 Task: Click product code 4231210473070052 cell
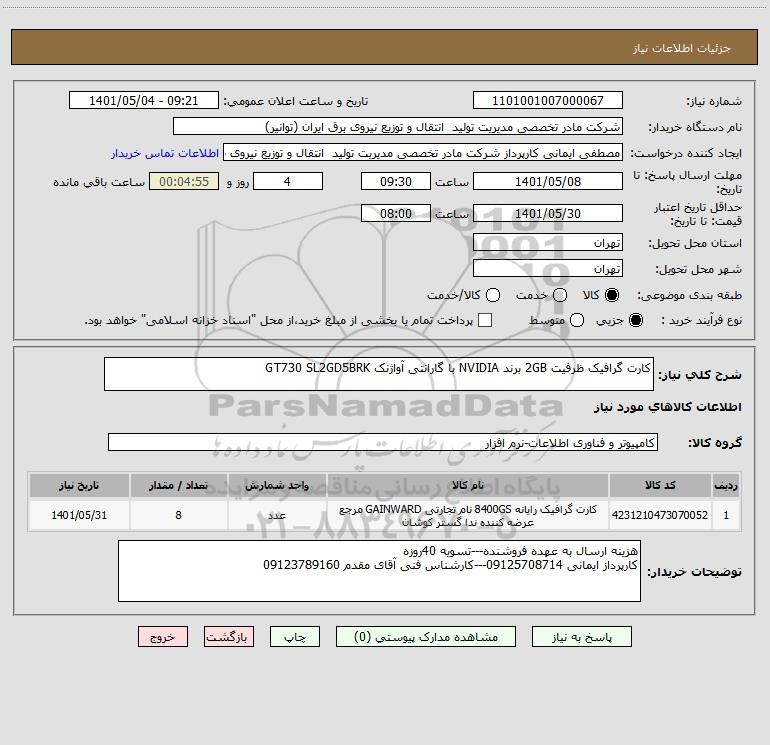click(660, 515)
